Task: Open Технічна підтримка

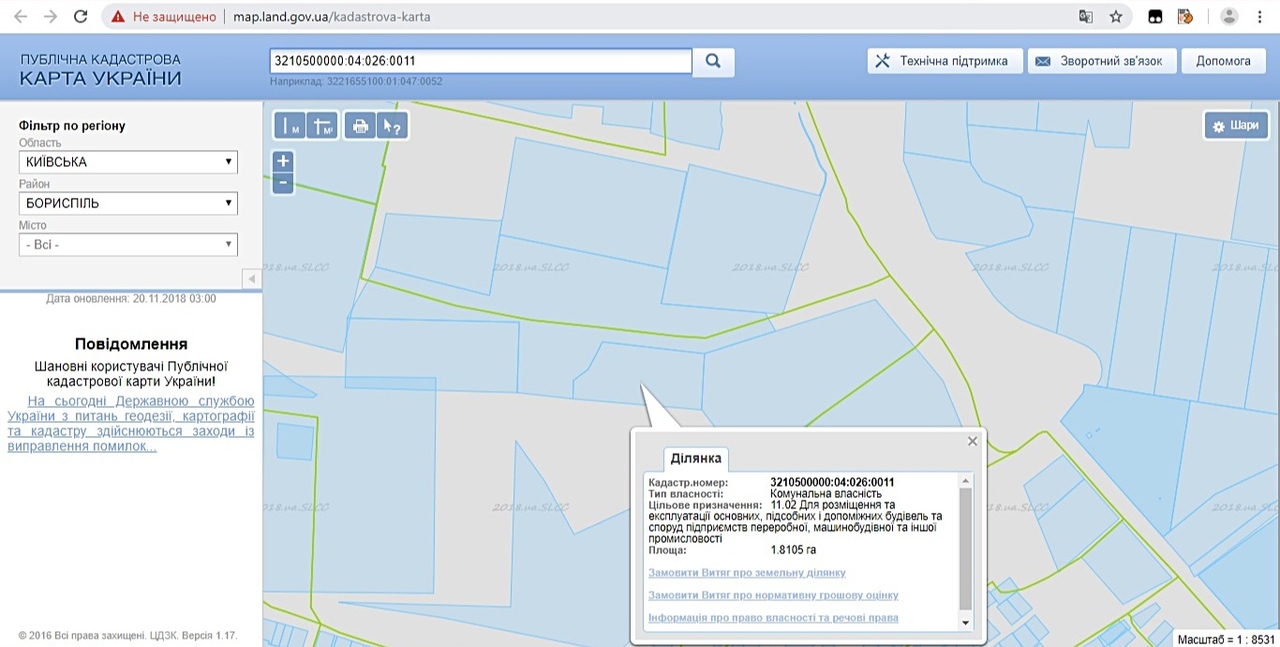Action: tap(944, 61)
